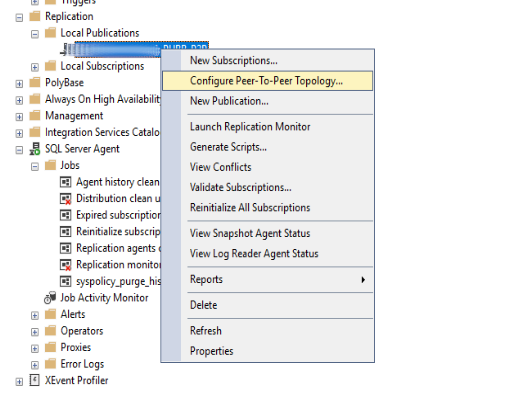
Task: Open the Reports submenu arrow
Action: (x=363, y=280)
